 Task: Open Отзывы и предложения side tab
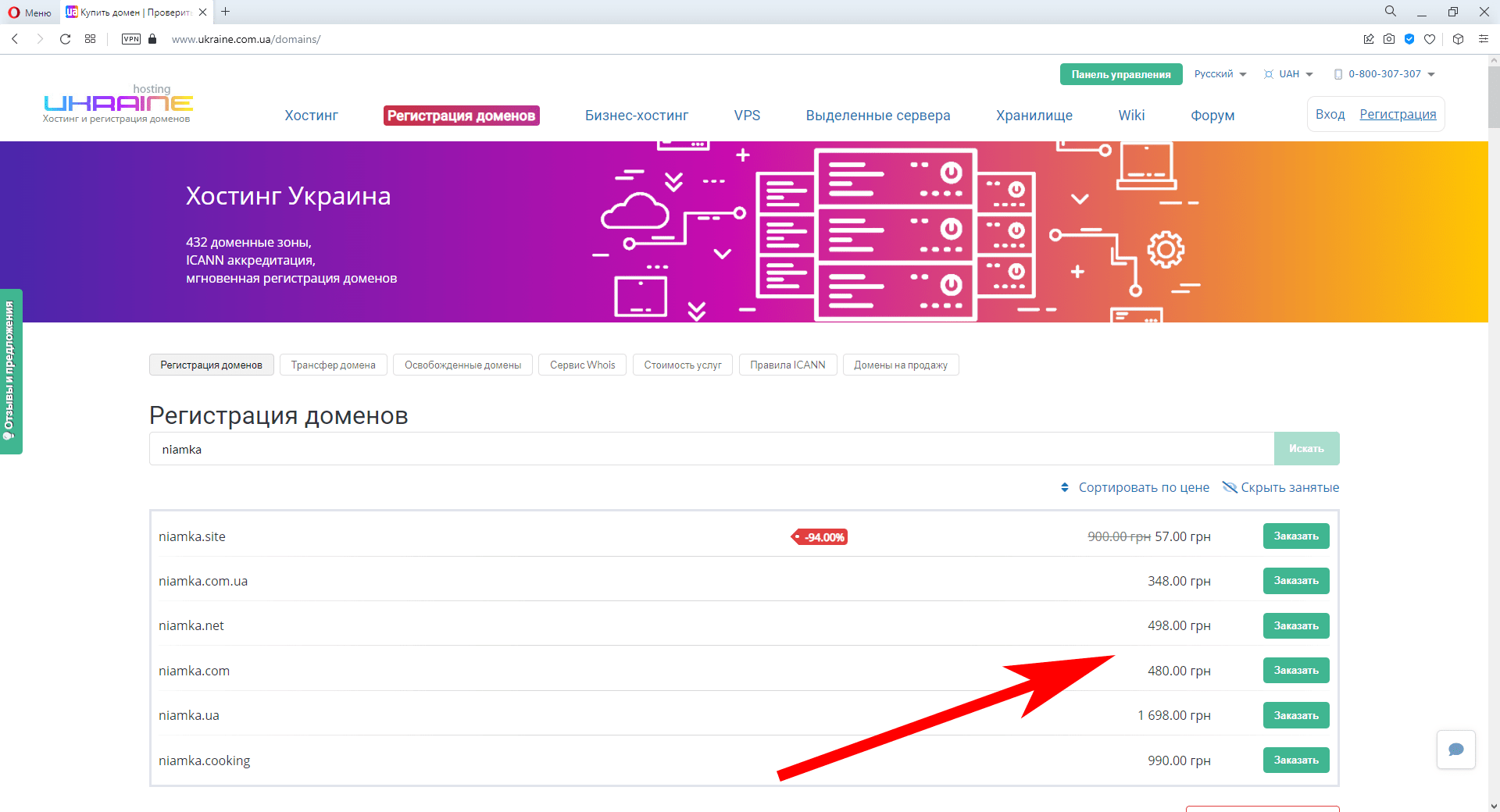[11, 372]
